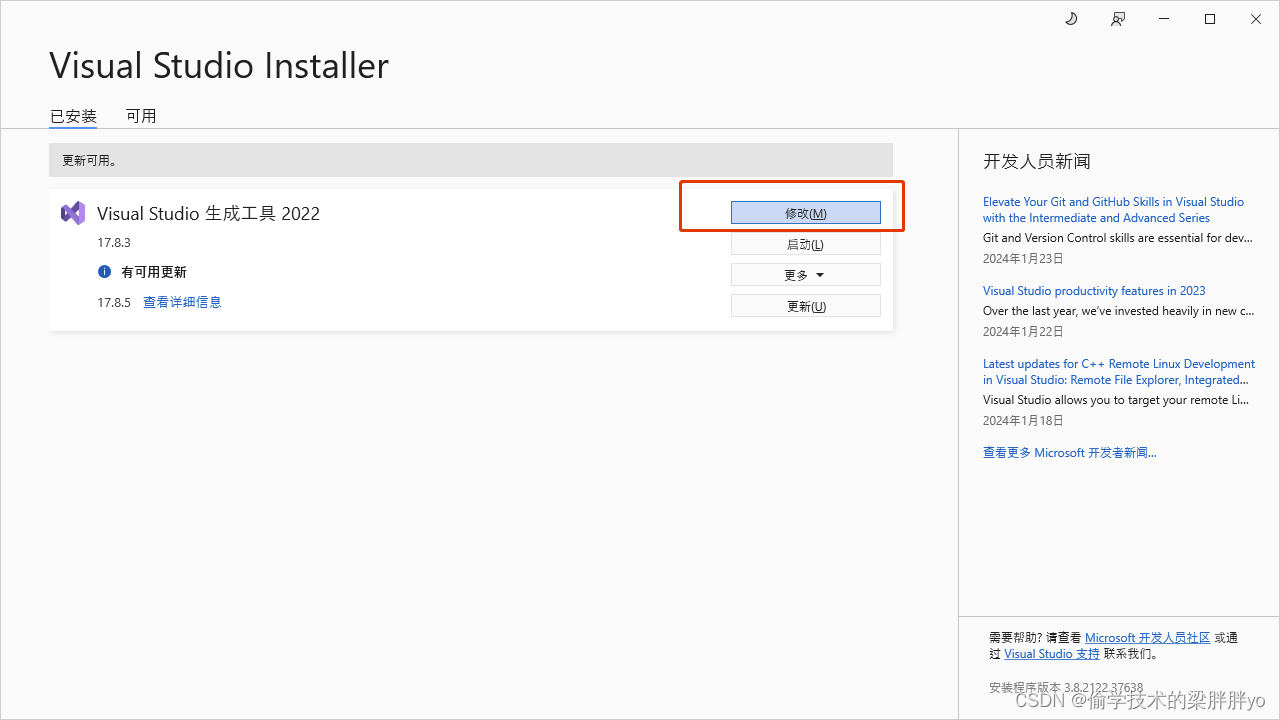Image resolution: width=1280 pixels, height=720 pixels.
Task: Toggle dark theme with the moon icon
Action: (x=1071, y=18)
